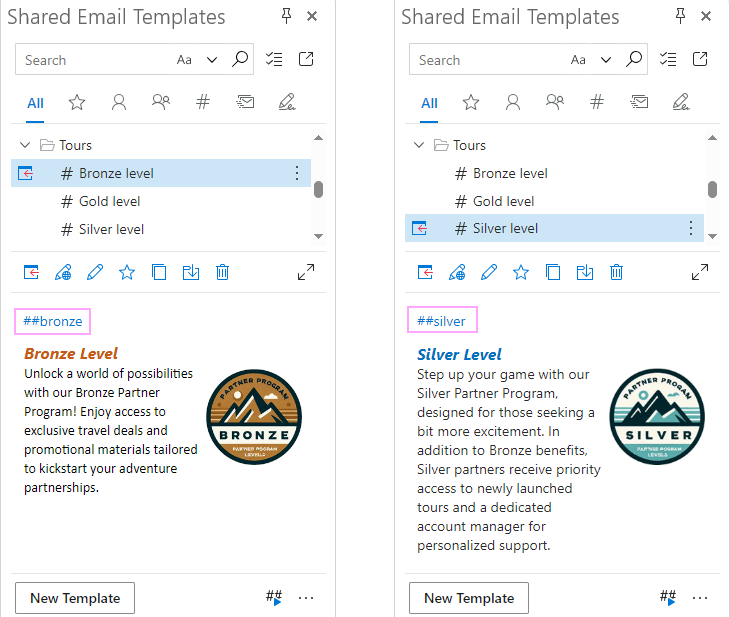Paste bronze template from left toolbar
Image resolution: width=730 pixels, height=617 pixels.
pos(31,272)
